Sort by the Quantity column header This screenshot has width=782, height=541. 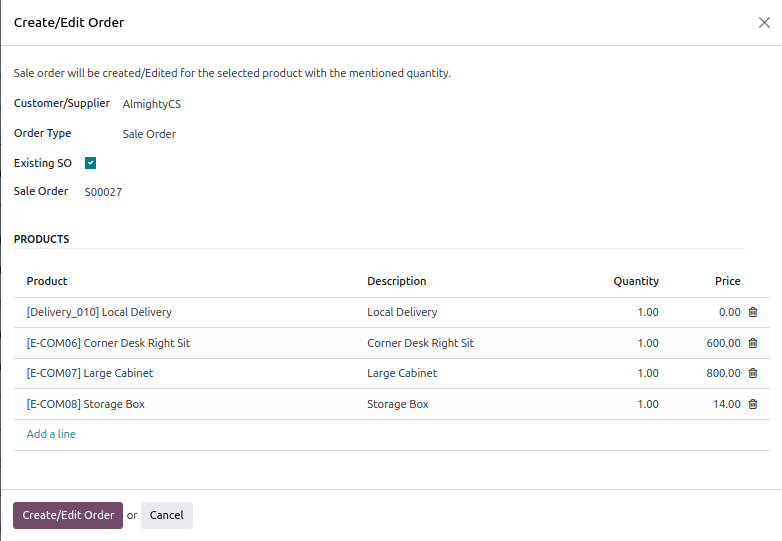[x=635, y=281]
